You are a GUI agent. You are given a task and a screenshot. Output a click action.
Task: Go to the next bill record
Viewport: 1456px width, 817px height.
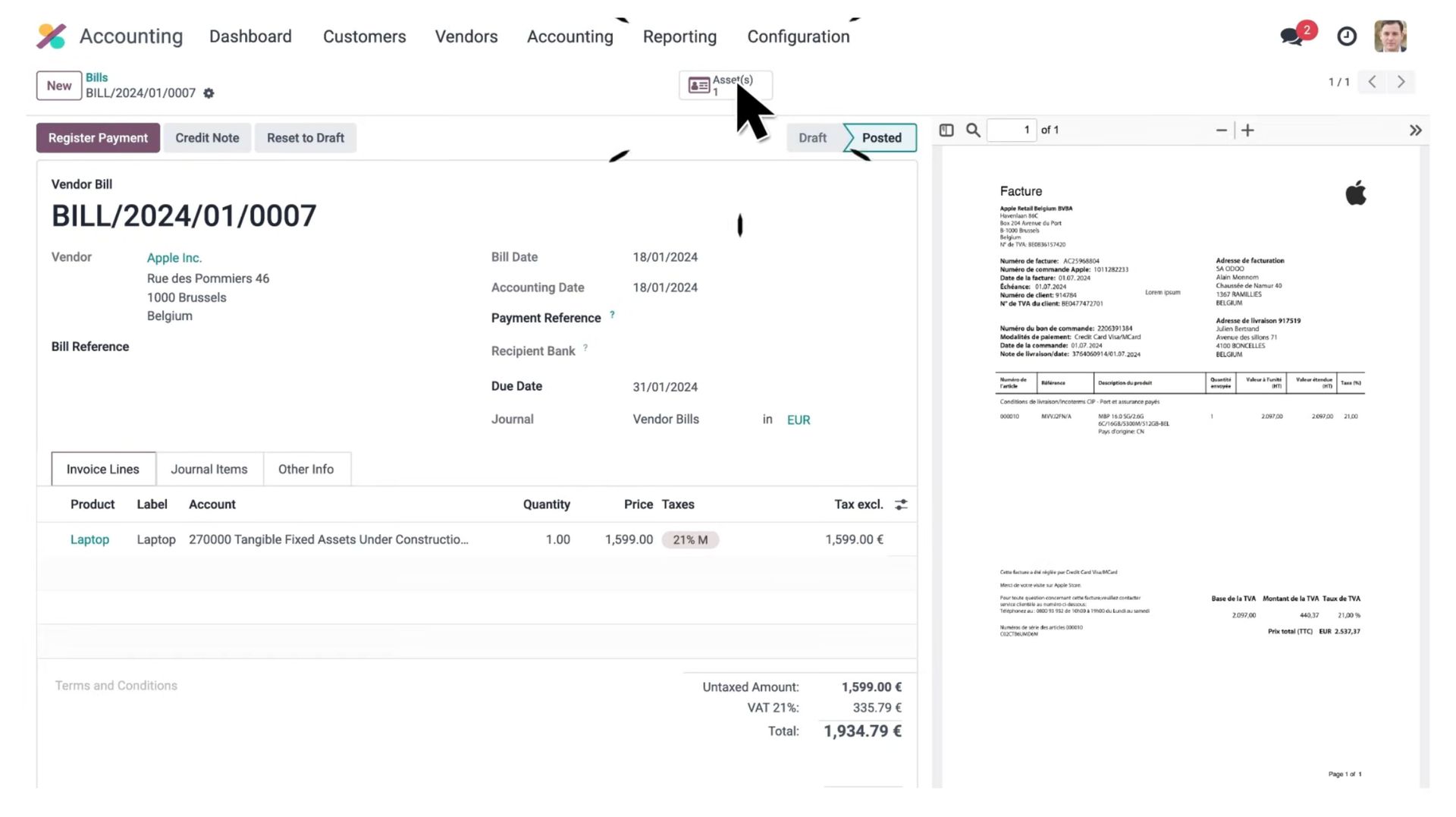(1401, 82)
